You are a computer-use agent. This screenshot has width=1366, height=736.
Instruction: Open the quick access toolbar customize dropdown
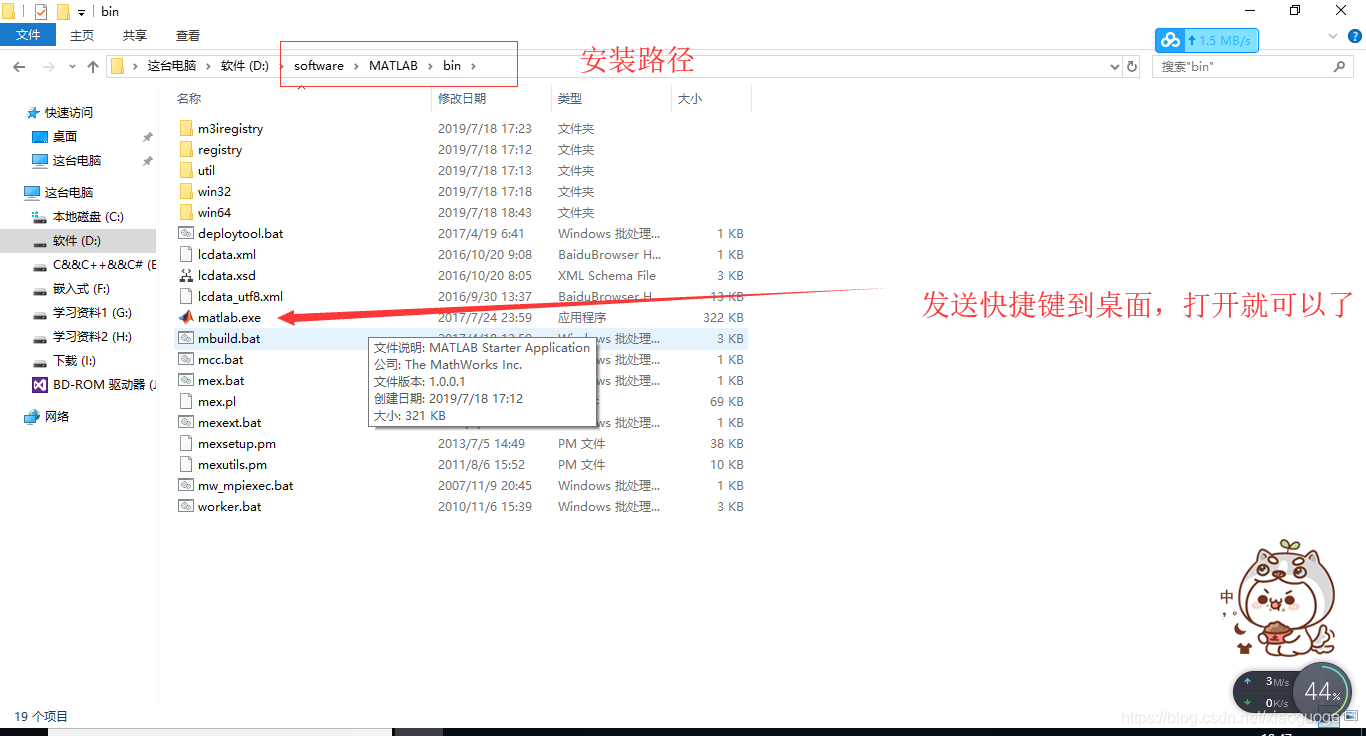click(81, 12)
